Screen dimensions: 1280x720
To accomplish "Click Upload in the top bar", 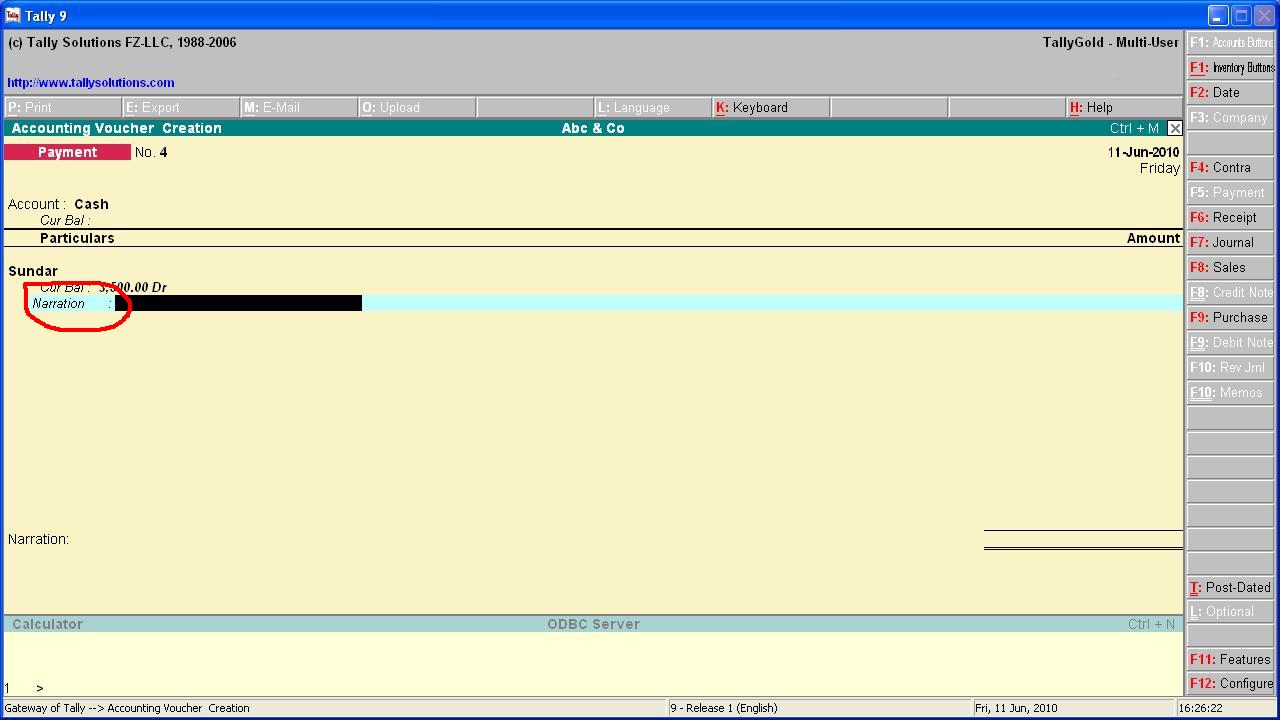I will tap(390, 107).
